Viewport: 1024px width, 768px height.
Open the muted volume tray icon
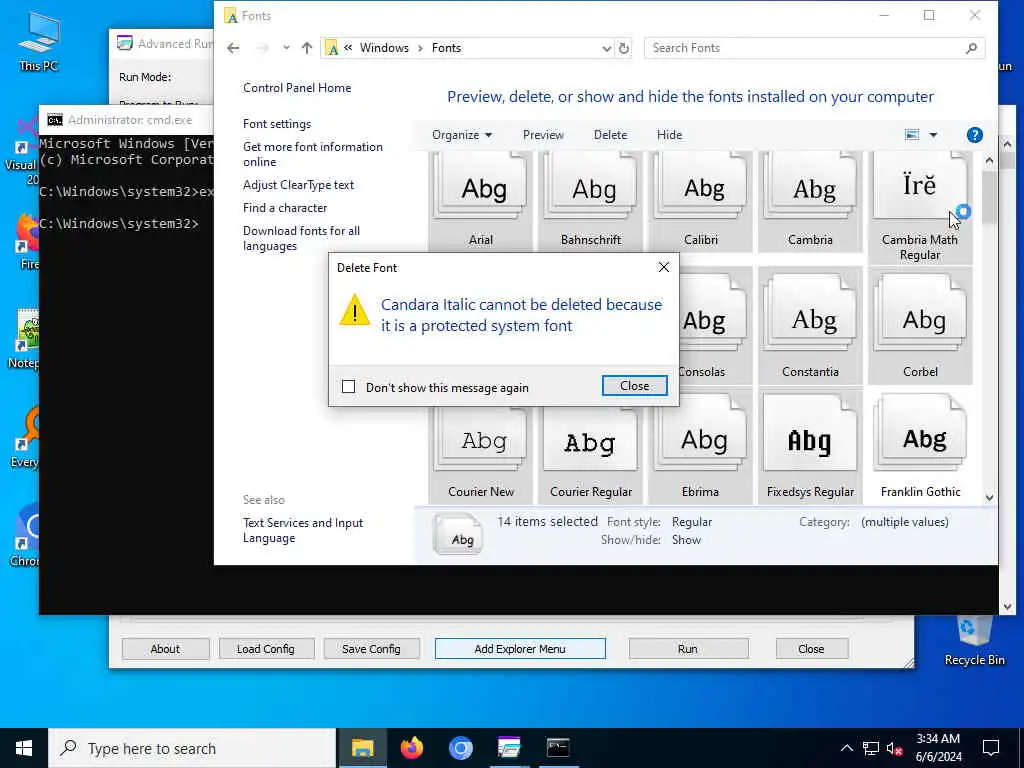click(x=894, y=748)
